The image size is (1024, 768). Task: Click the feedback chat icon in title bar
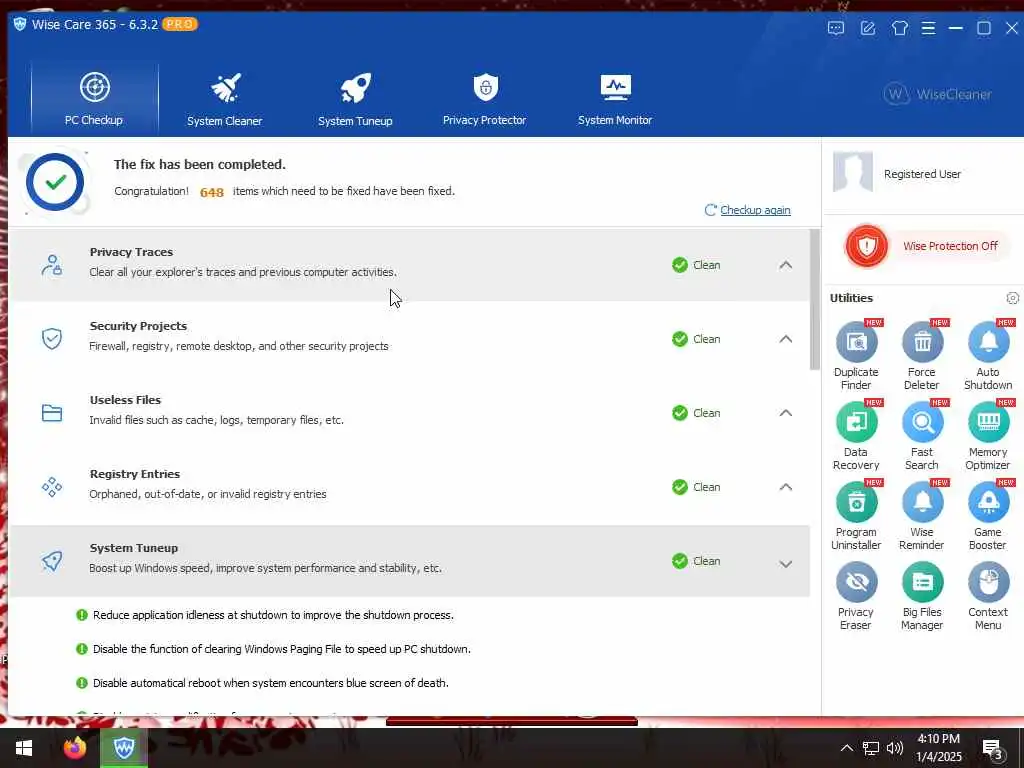[x=836, y=28]
